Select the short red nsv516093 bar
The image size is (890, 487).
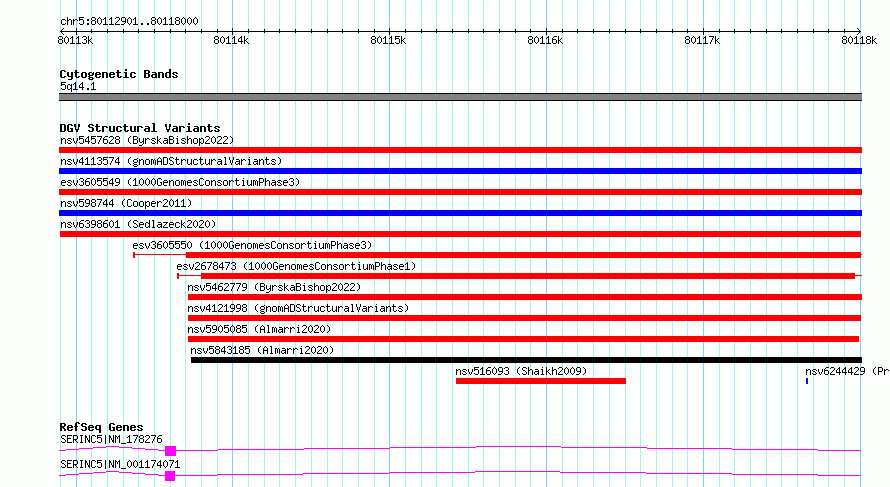click(x=541, y=381)
